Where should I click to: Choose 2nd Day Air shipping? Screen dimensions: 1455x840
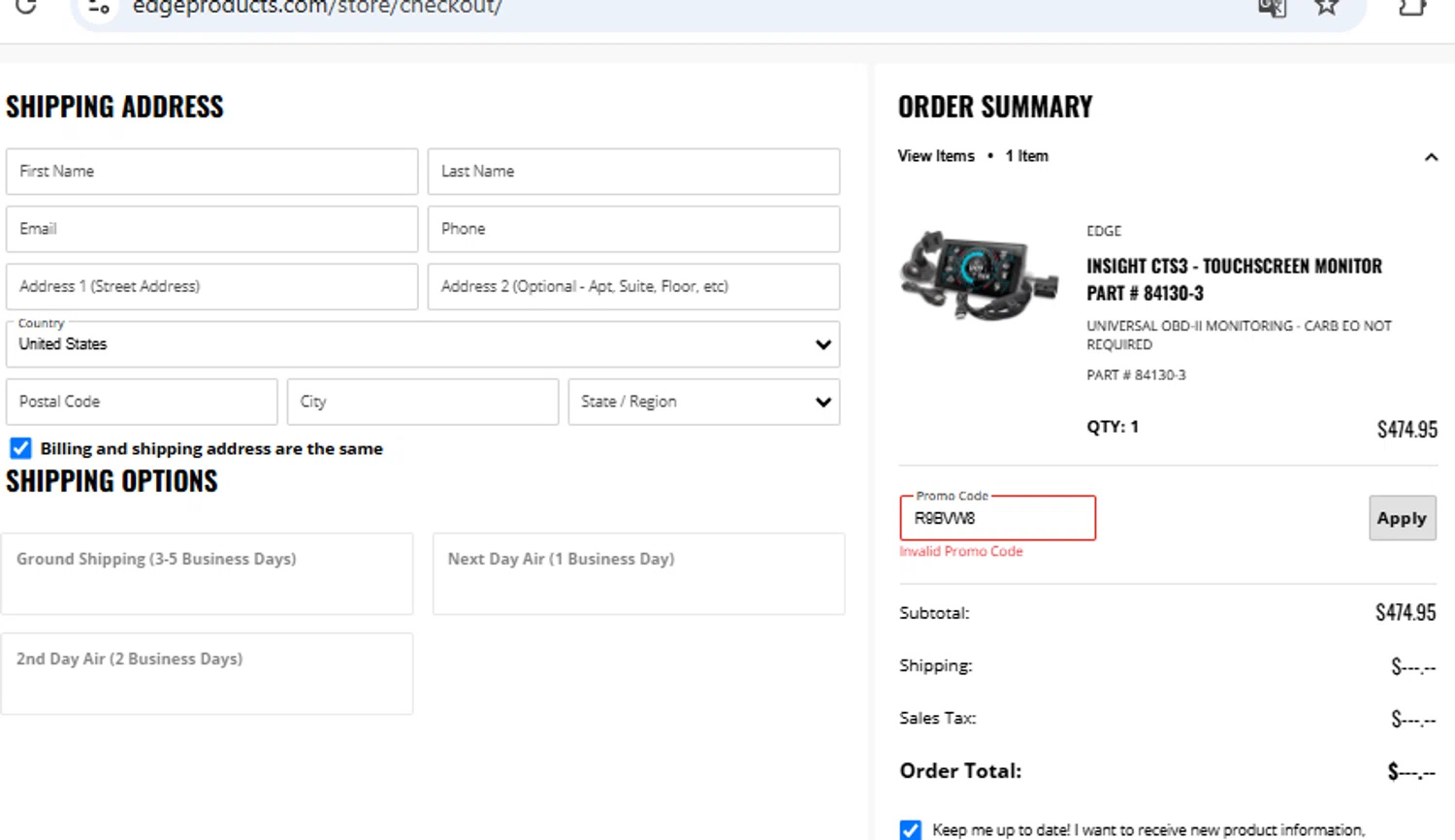pos(207,674)
